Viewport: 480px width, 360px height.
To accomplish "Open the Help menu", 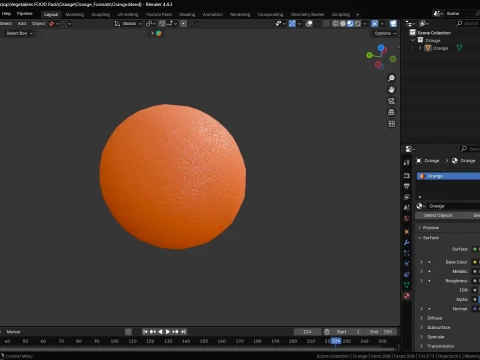I will click(6, 14).
